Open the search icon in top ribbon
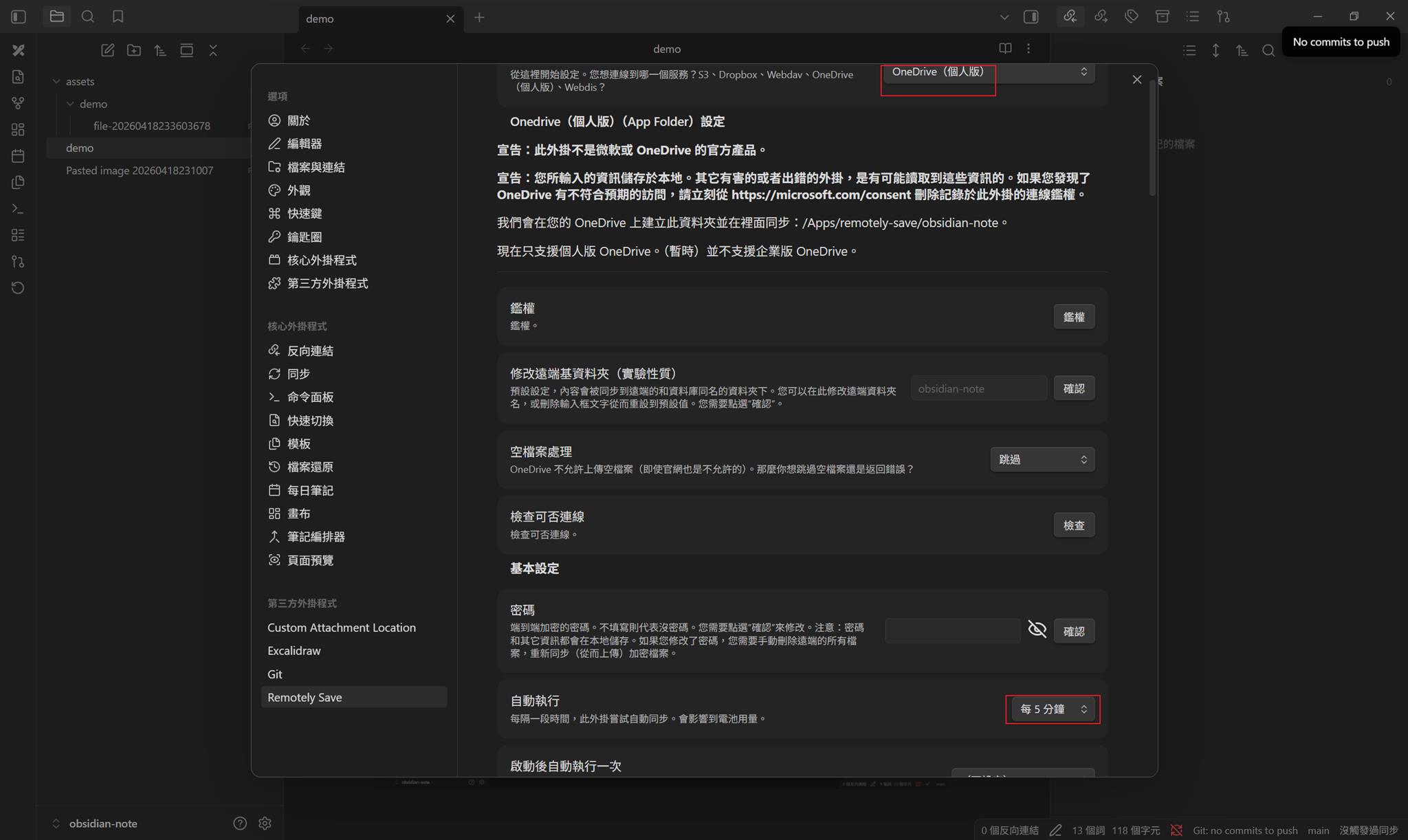This screenshot has width=1408, height=840. tap(87, 16)
